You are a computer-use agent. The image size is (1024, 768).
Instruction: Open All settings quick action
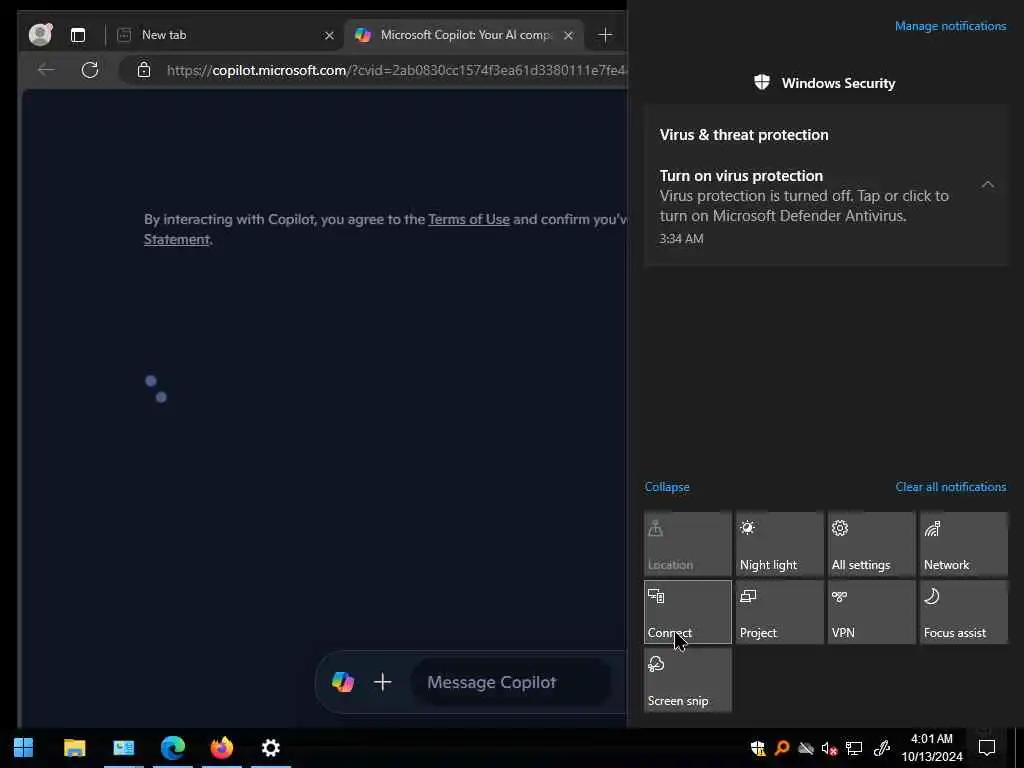[x=872, y=544]
